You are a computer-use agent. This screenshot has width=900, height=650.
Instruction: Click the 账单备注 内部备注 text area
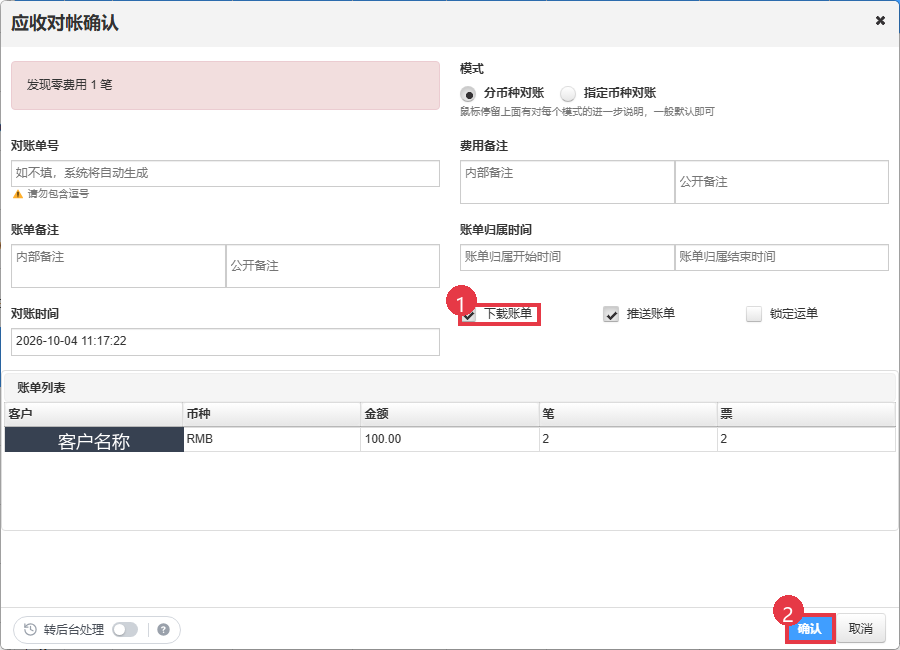coord(118,266)
